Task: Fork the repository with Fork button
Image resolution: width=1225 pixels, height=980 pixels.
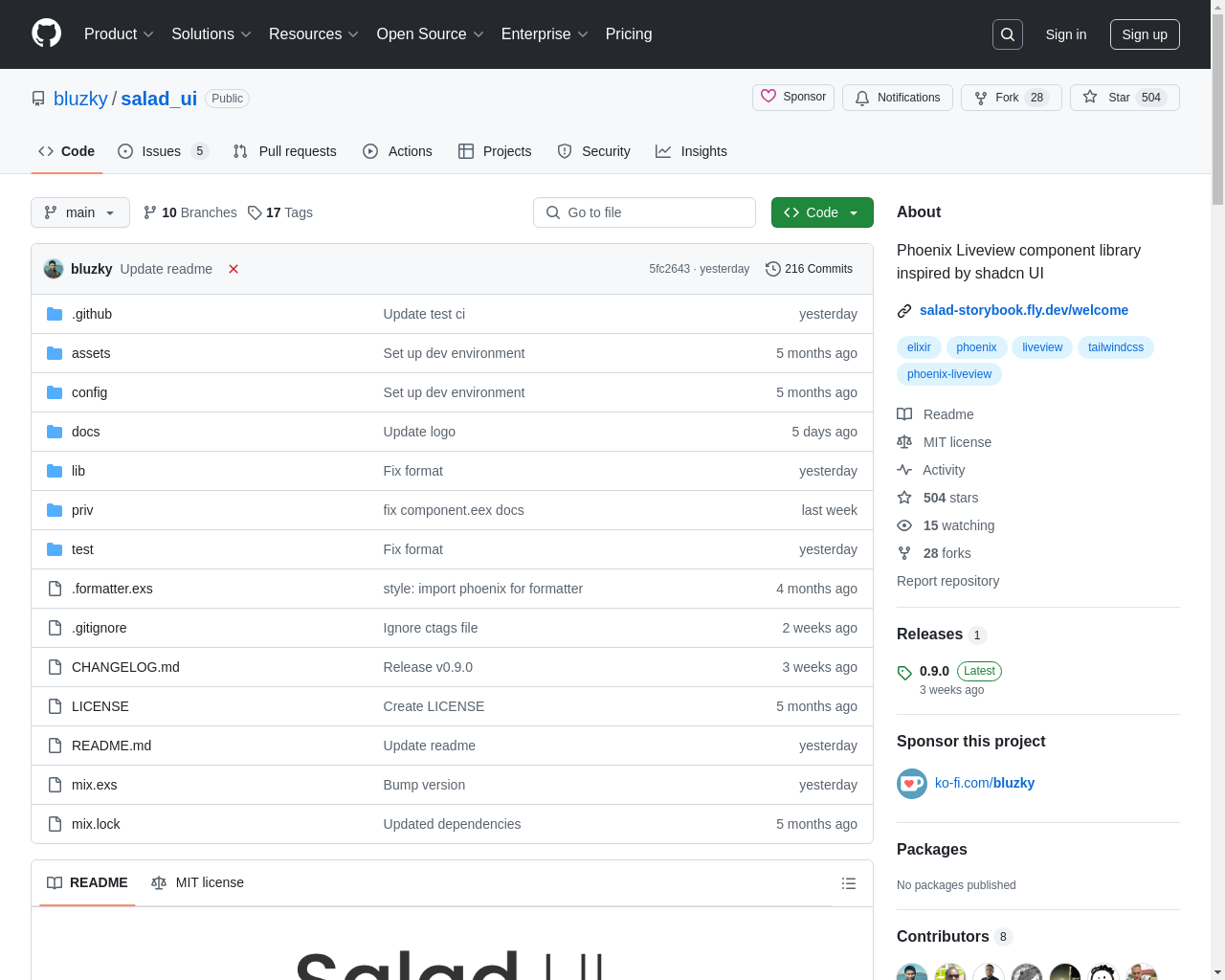Action: pos(1012,98)
